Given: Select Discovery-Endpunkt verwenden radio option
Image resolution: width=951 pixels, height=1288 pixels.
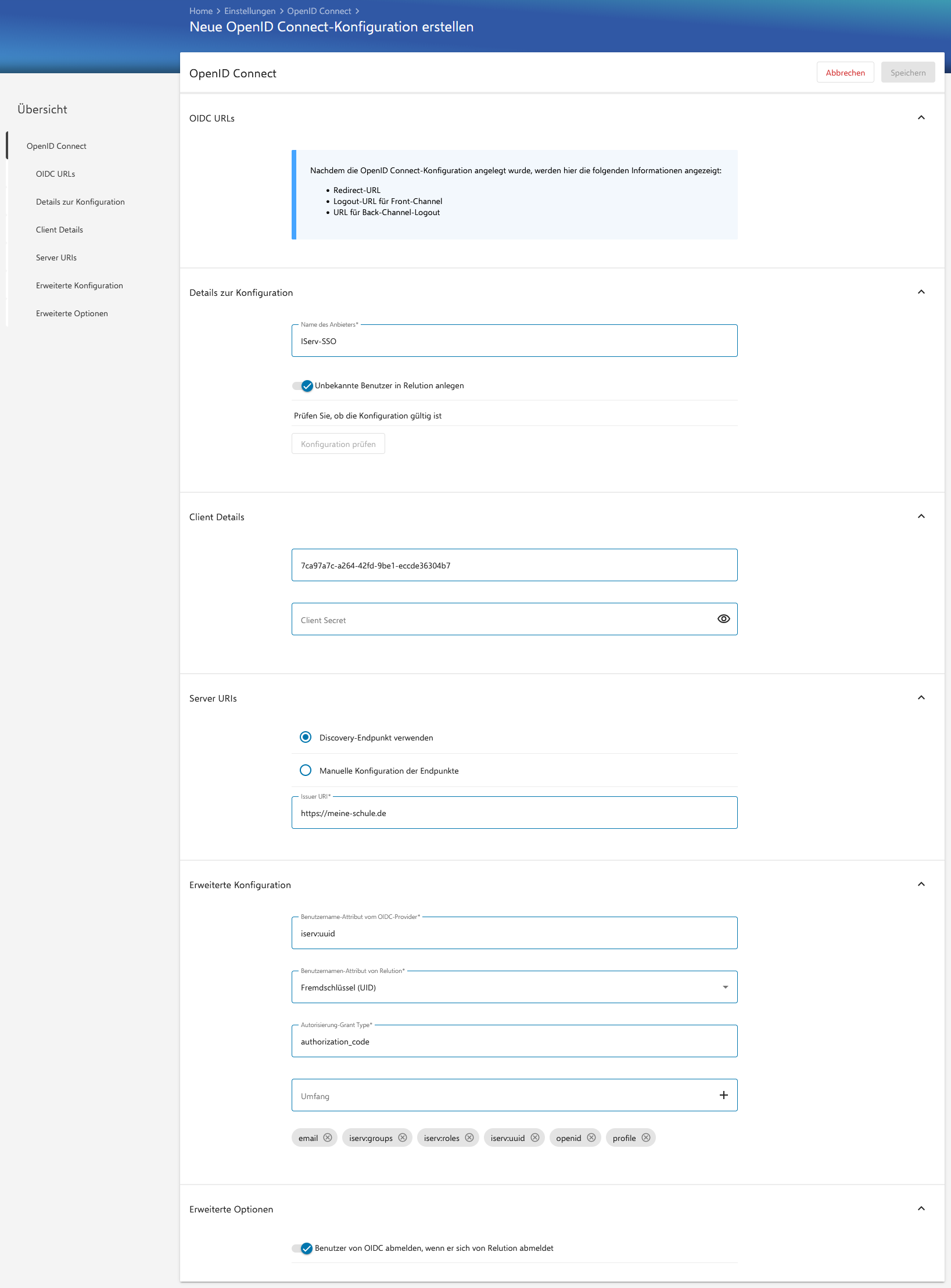Looking at the screenshot, I should coord(306,737).
